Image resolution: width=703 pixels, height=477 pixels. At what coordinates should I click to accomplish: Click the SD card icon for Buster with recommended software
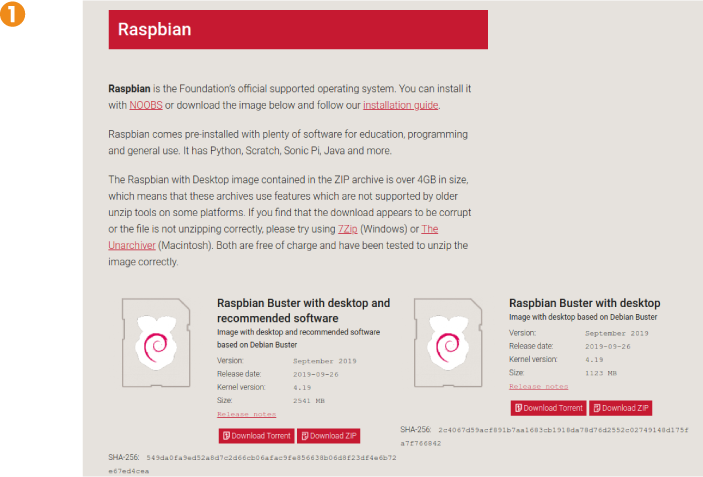pos(155,342)
